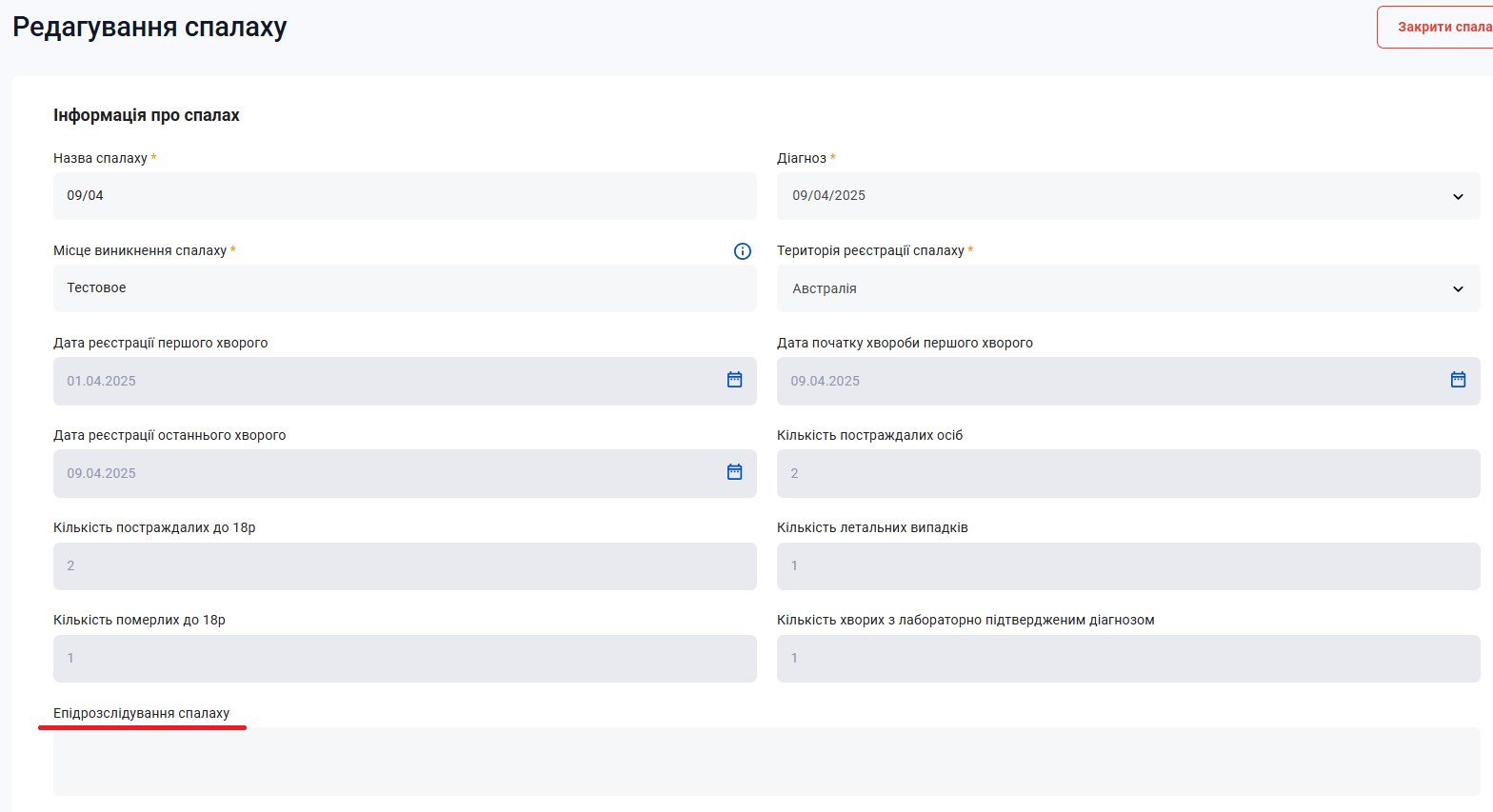Click the Дата початку хвороби date text 09.04.2025
The width and height of the screenshot is (1493, 812).
[x=825, y=381]
